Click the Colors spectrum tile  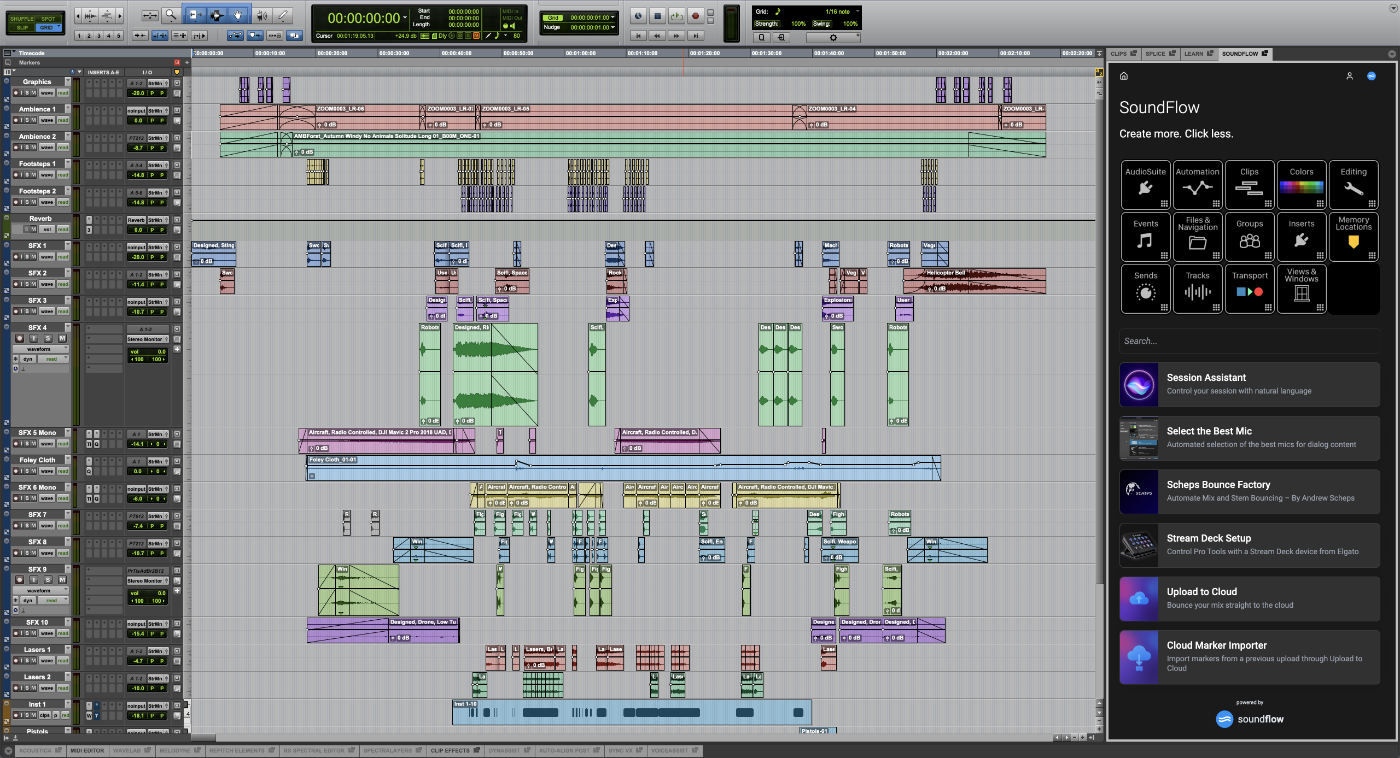1302,185
